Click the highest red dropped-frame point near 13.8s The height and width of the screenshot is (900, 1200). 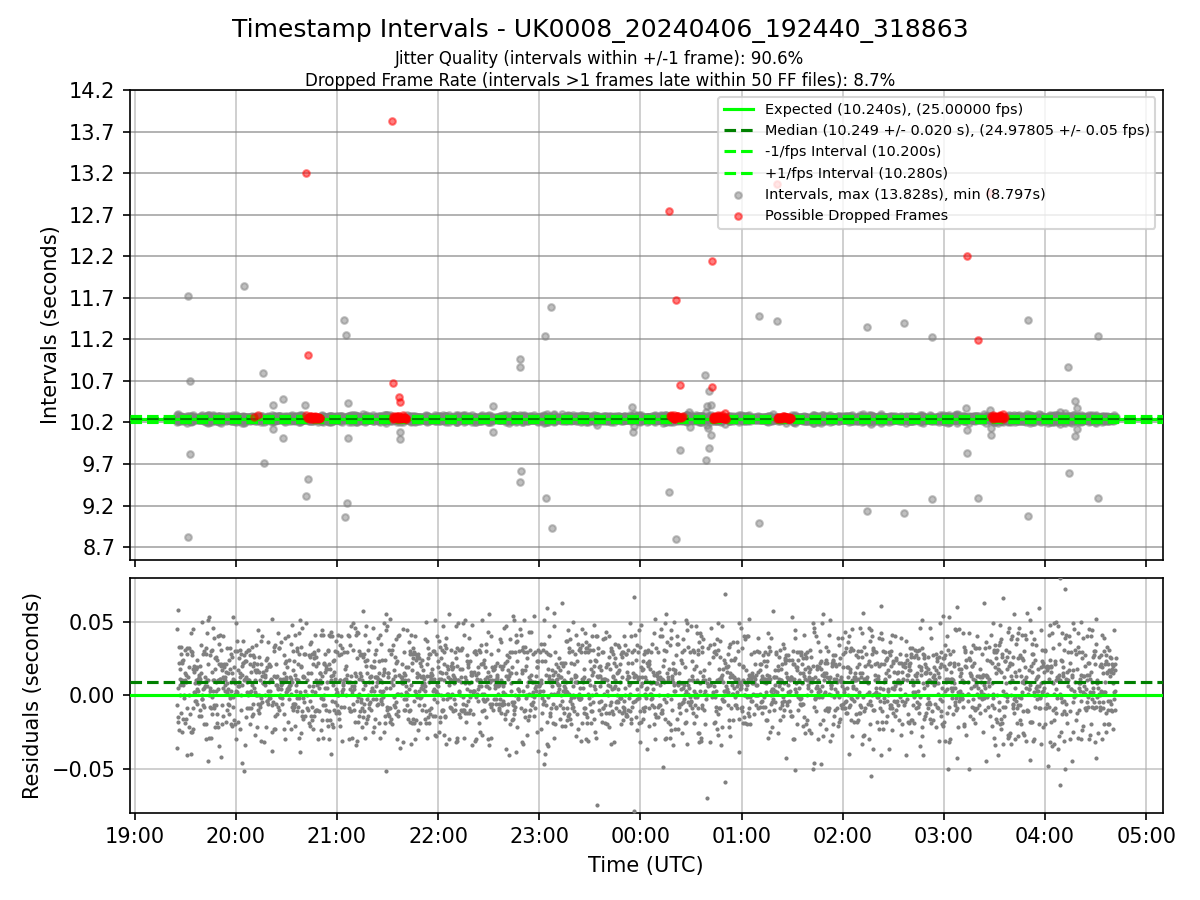[392, 121]
